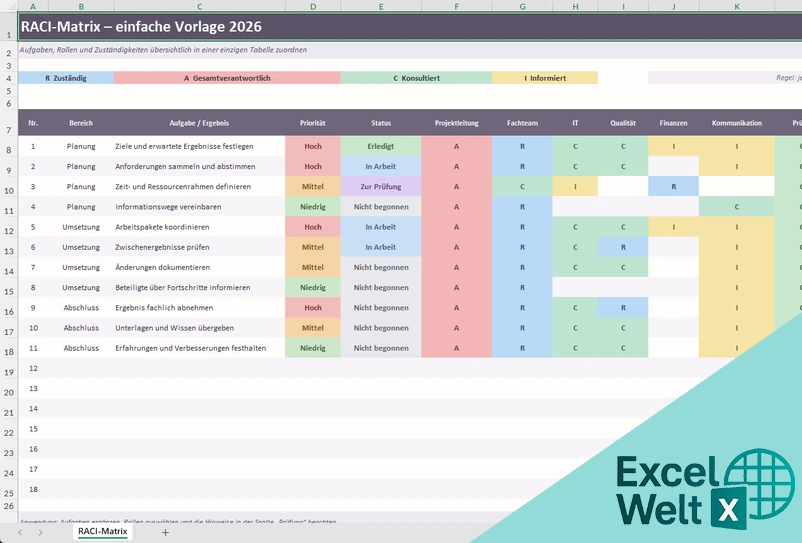Image resolution: width=802 pixels, height=543 pixels.
Task: Click the next sheet navigation arrow
Action: point(40,532)
